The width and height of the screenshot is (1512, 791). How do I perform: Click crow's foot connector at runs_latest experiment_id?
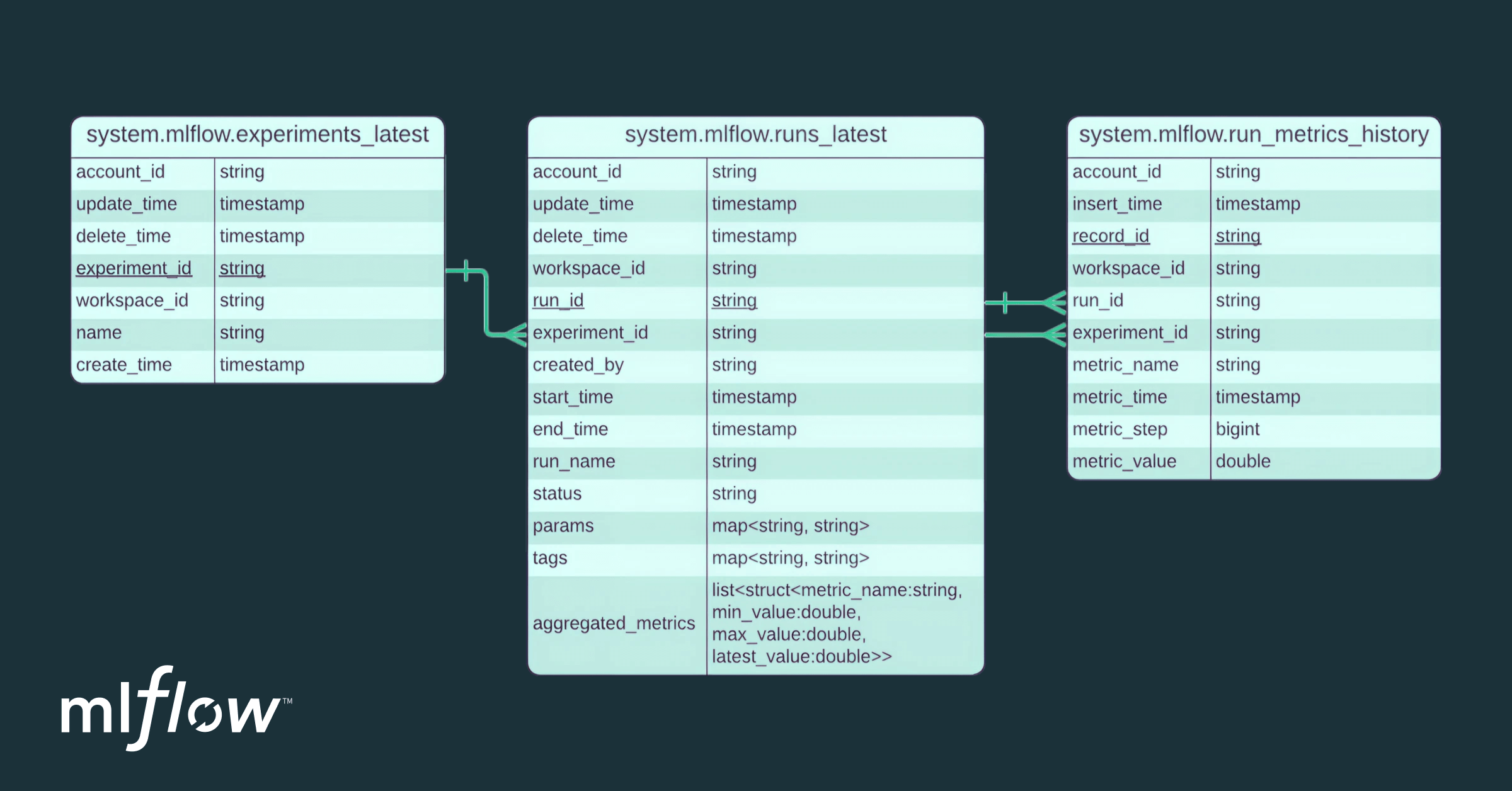pyautogui.click(x=516, y=334)
